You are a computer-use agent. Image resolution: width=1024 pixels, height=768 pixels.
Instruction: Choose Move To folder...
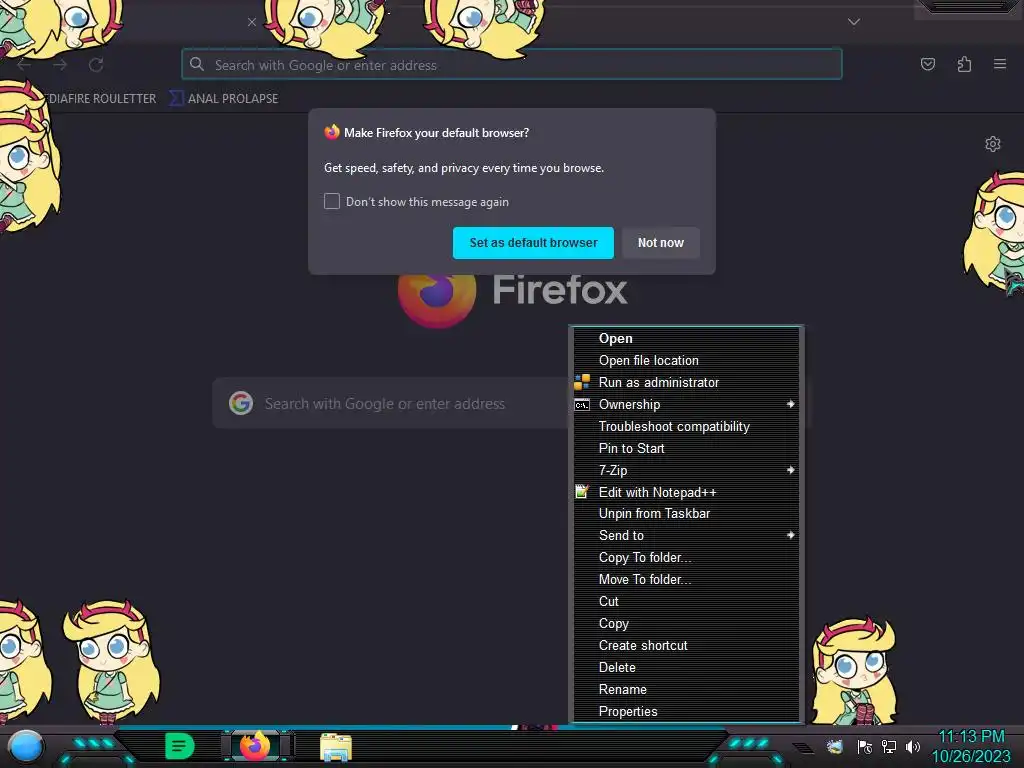[x=686, y=579]
